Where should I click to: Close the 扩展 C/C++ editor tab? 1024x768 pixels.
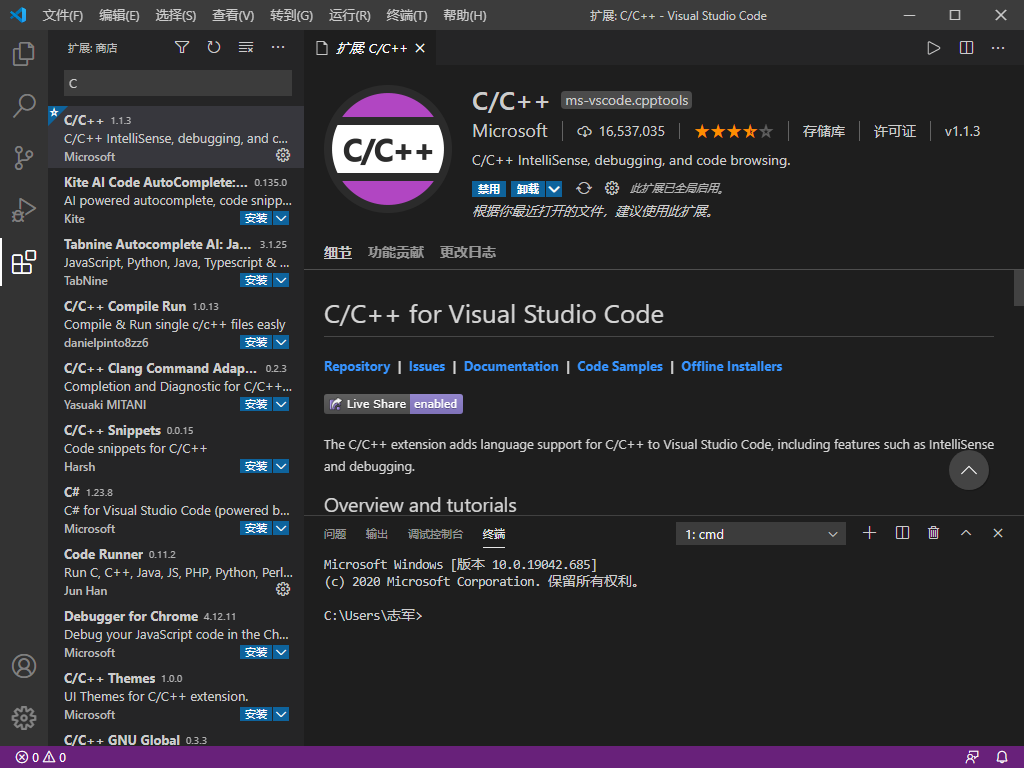420,48
